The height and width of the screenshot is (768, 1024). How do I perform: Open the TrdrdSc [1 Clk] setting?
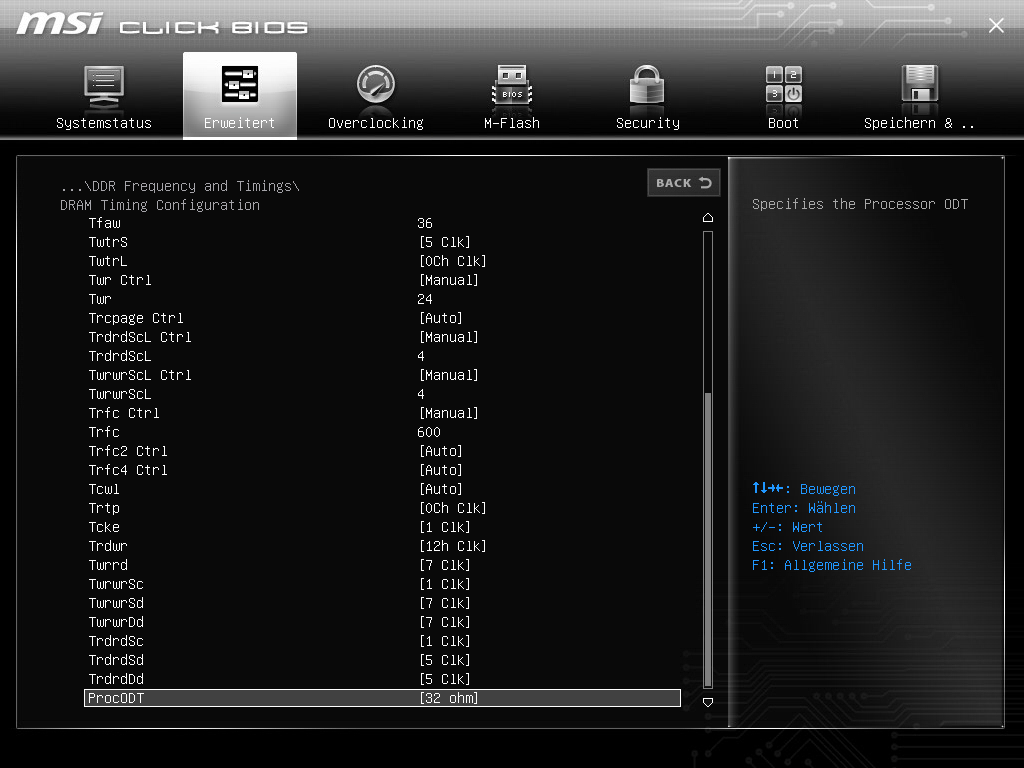point(445,641)
